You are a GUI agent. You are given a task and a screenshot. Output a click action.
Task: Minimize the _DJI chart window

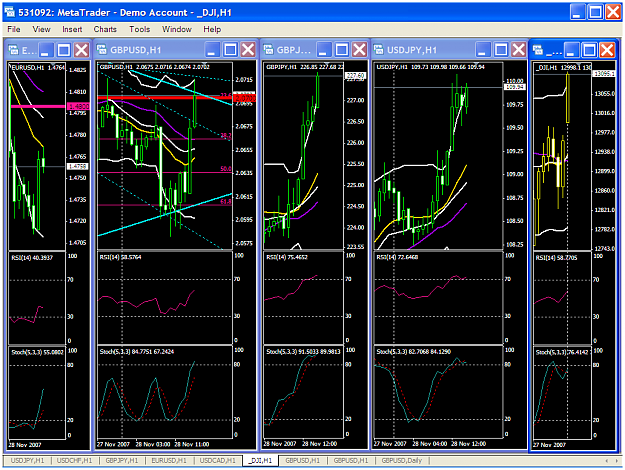tap(572, 50)
